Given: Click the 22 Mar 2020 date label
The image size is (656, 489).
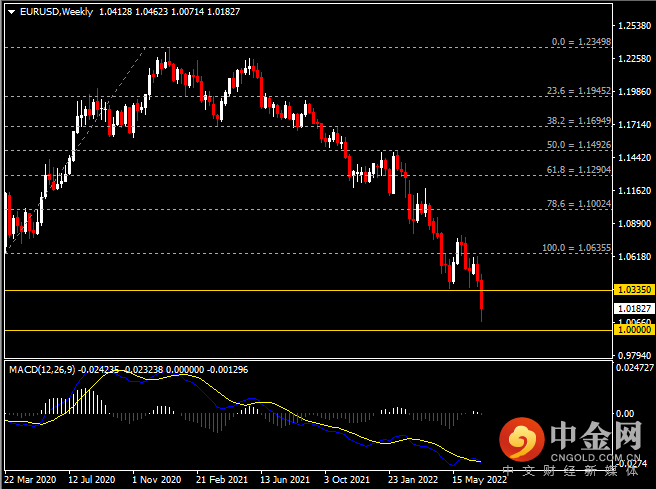Looking at the screenshot, I should (x=30, y=480).
